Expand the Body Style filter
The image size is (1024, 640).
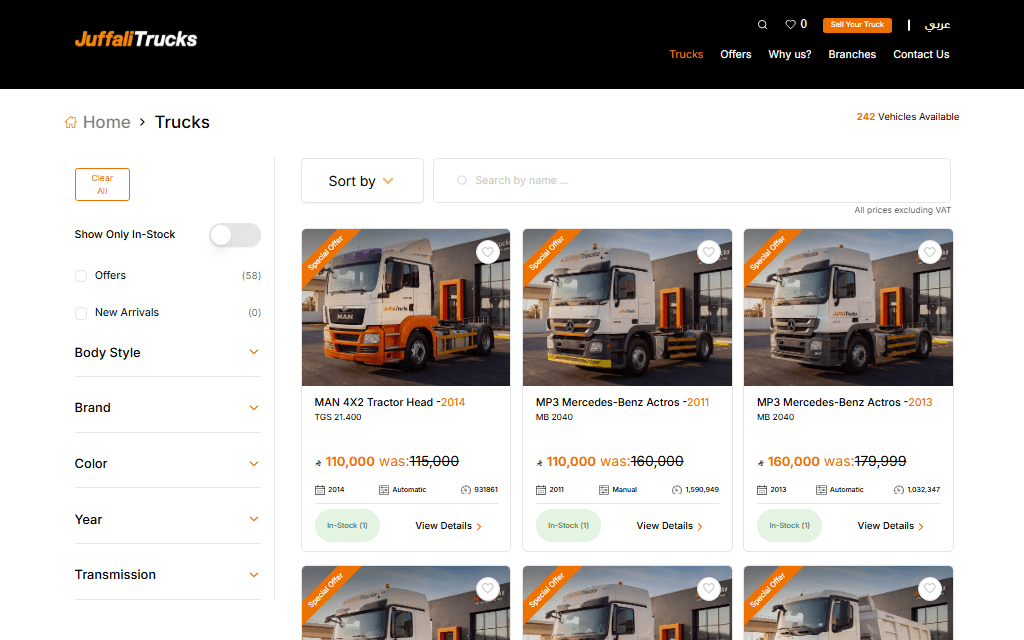(168, 353)
